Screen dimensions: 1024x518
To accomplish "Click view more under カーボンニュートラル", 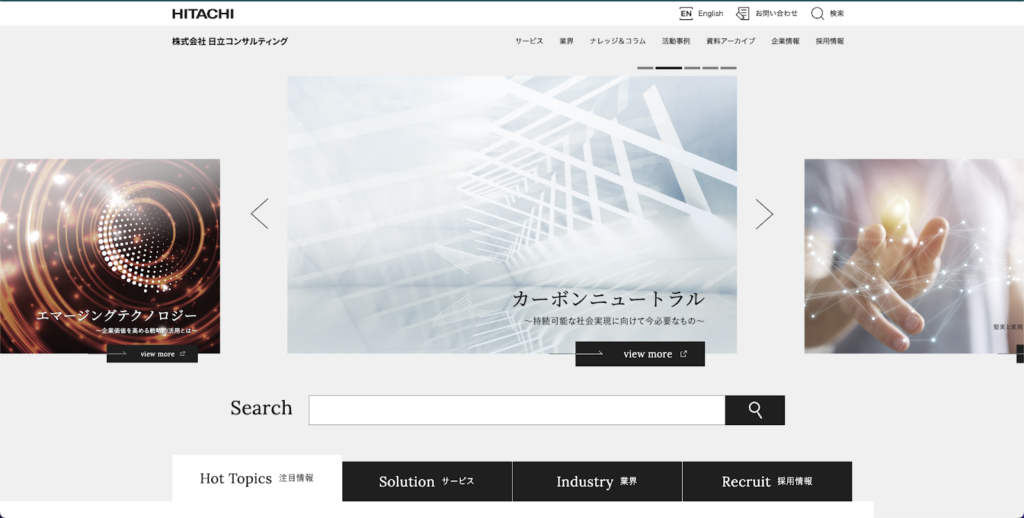I will point(640,354).
